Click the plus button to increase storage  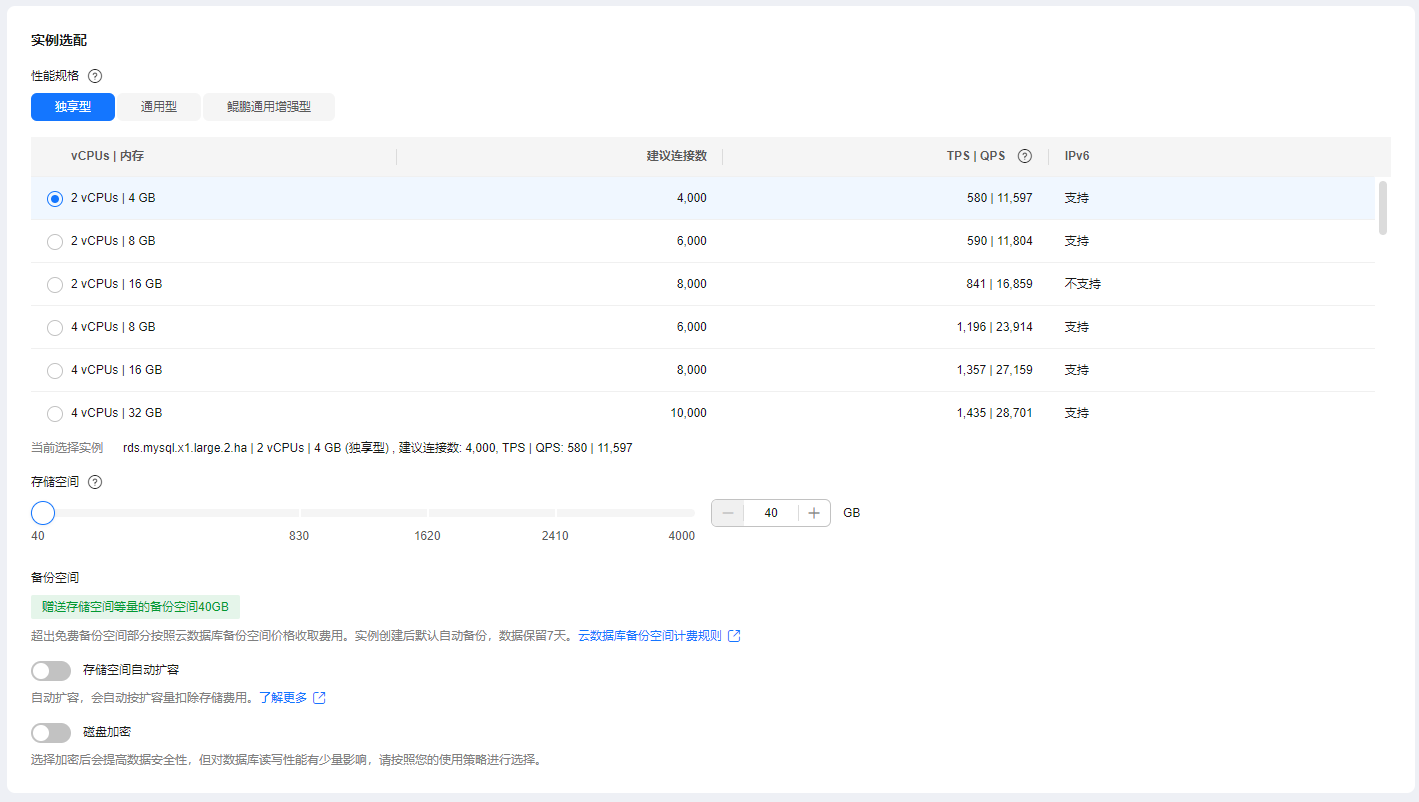814,513
